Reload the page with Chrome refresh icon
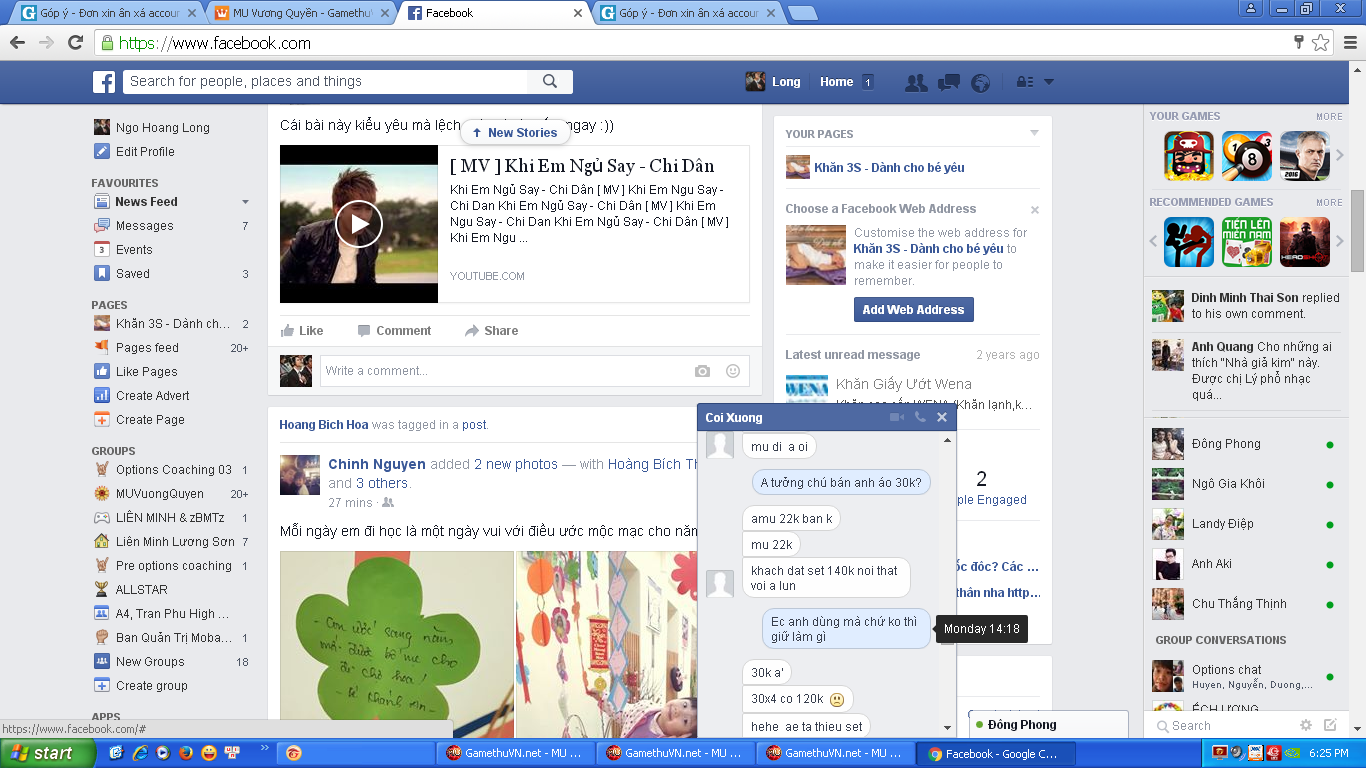Viewport: 1366px width, 768px height. 75,42
